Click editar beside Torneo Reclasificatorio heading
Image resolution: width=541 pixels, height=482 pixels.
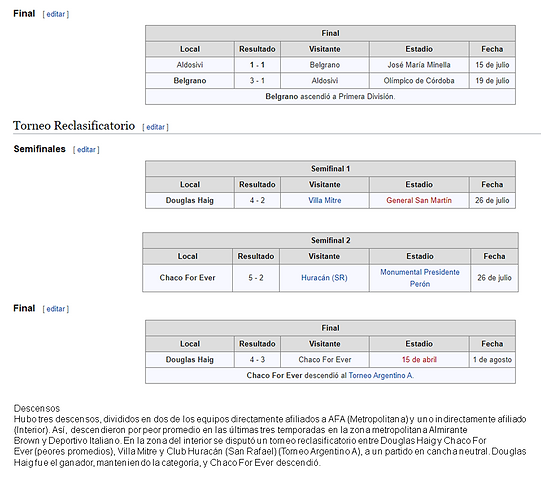pos(155,127)
